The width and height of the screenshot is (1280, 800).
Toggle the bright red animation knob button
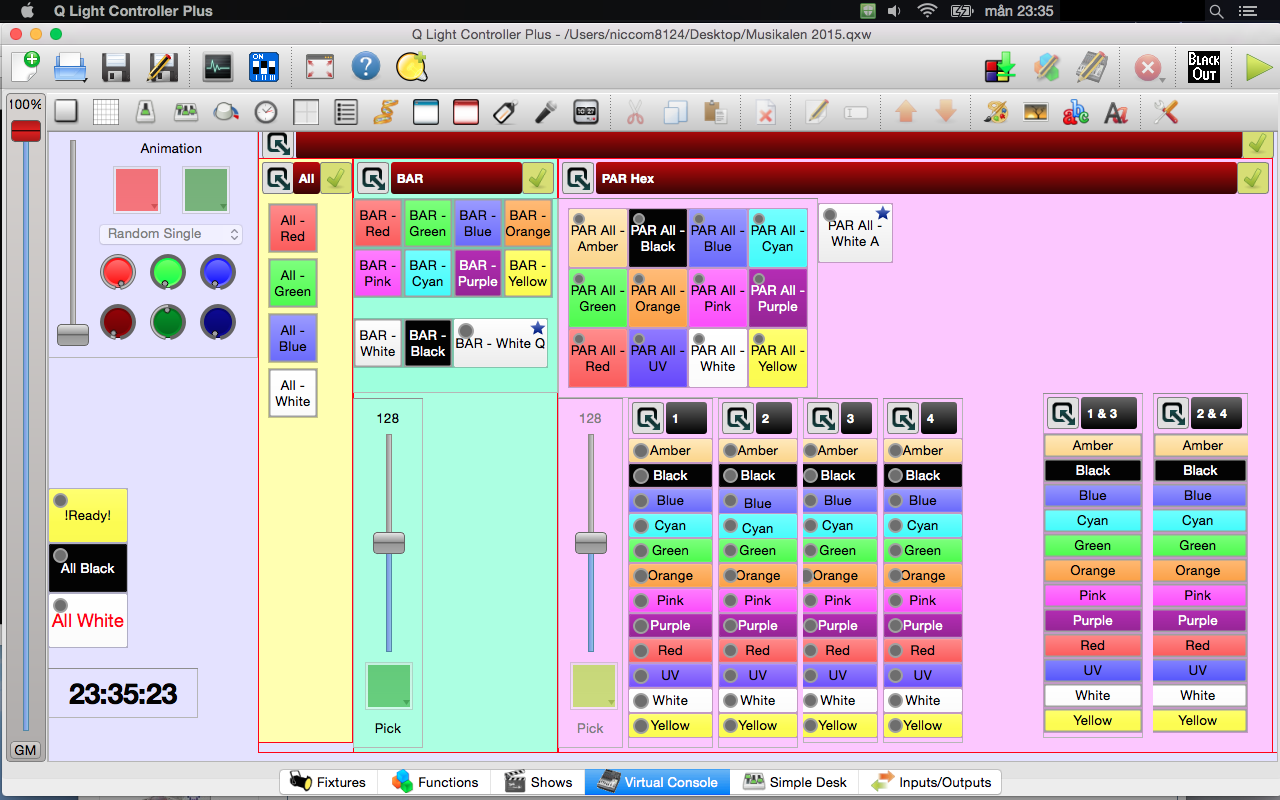tap(118, 271)
